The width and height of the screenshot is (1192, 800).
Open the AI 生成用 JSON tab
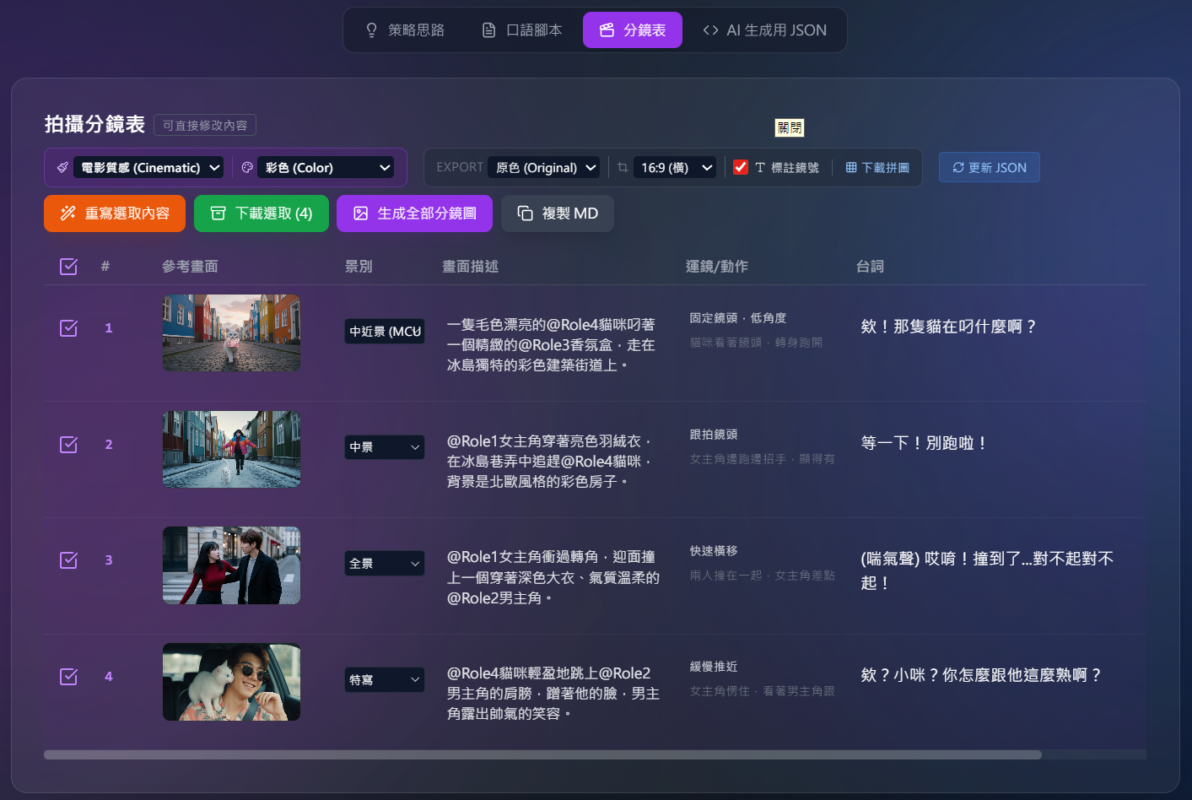[x=764, y=30]
